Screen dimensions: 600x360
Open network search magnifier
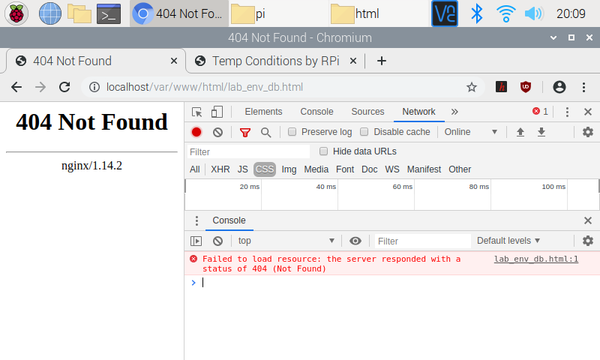tap(266, 132)
